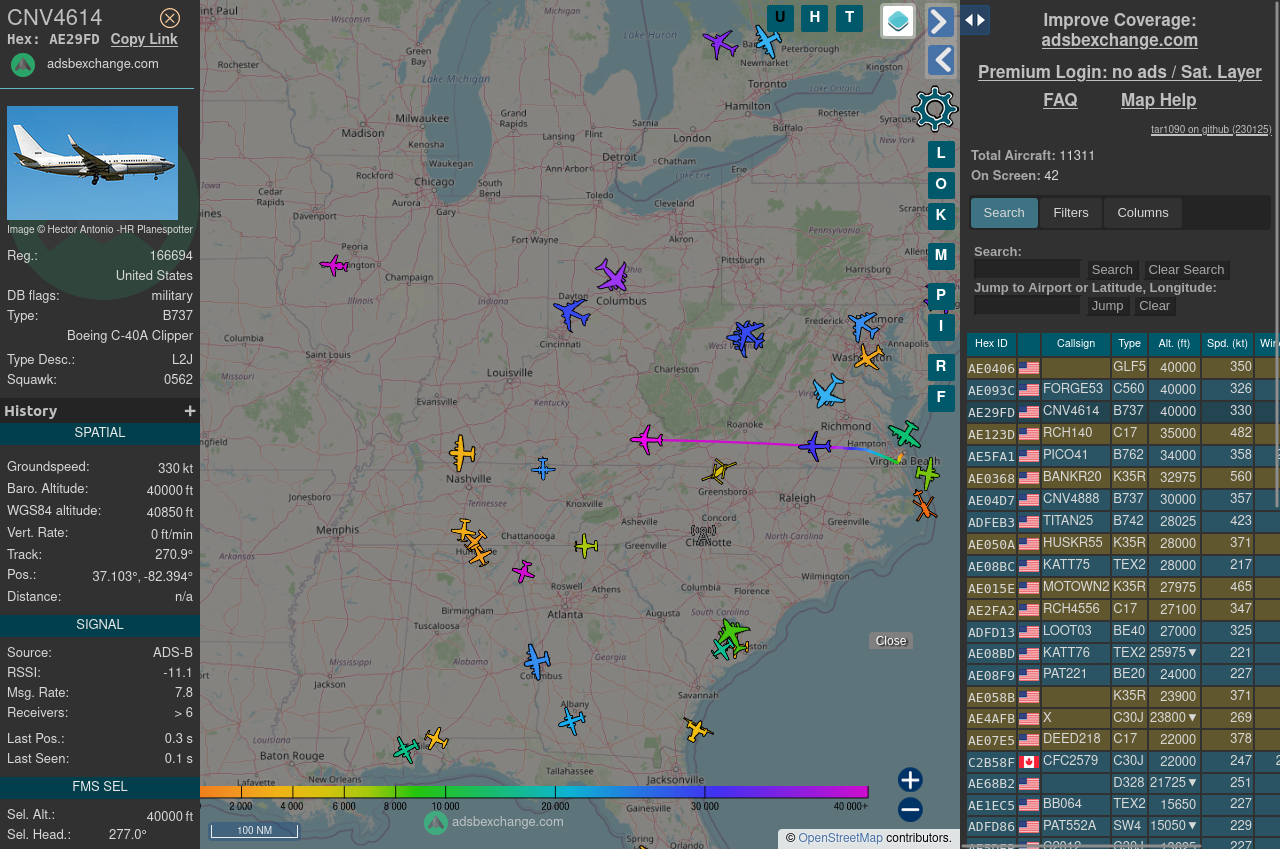The height and width of the screenshot is (849, 1280).
Task: Select the orange aircraft icon near Nashville
Action: (x=462, y=453)
